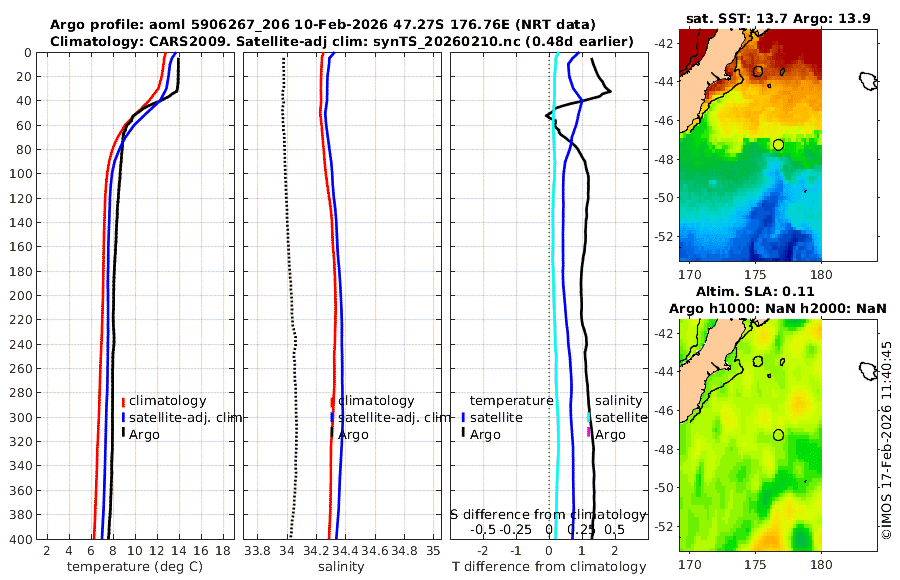Click the Climatology CARS2009 subtitle line
The width and height of the screenshot is (900, 580).
[342, 41]
